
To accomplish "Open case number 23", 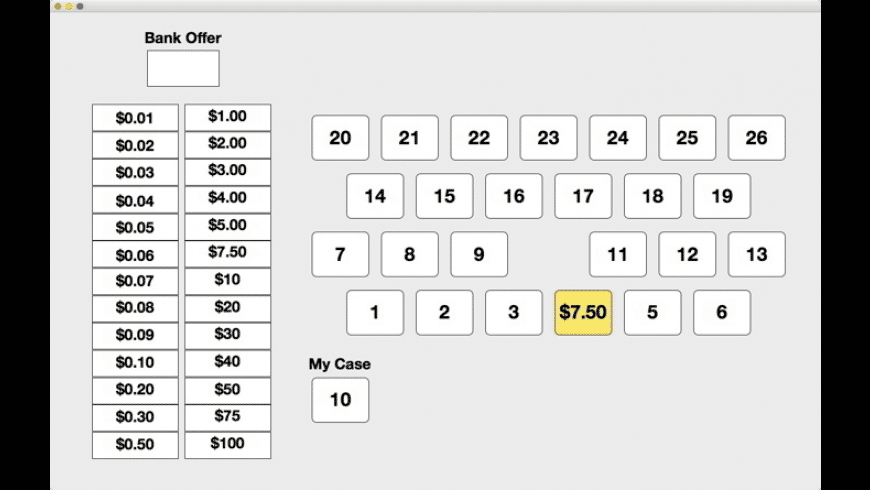I will tap(548, 138).
